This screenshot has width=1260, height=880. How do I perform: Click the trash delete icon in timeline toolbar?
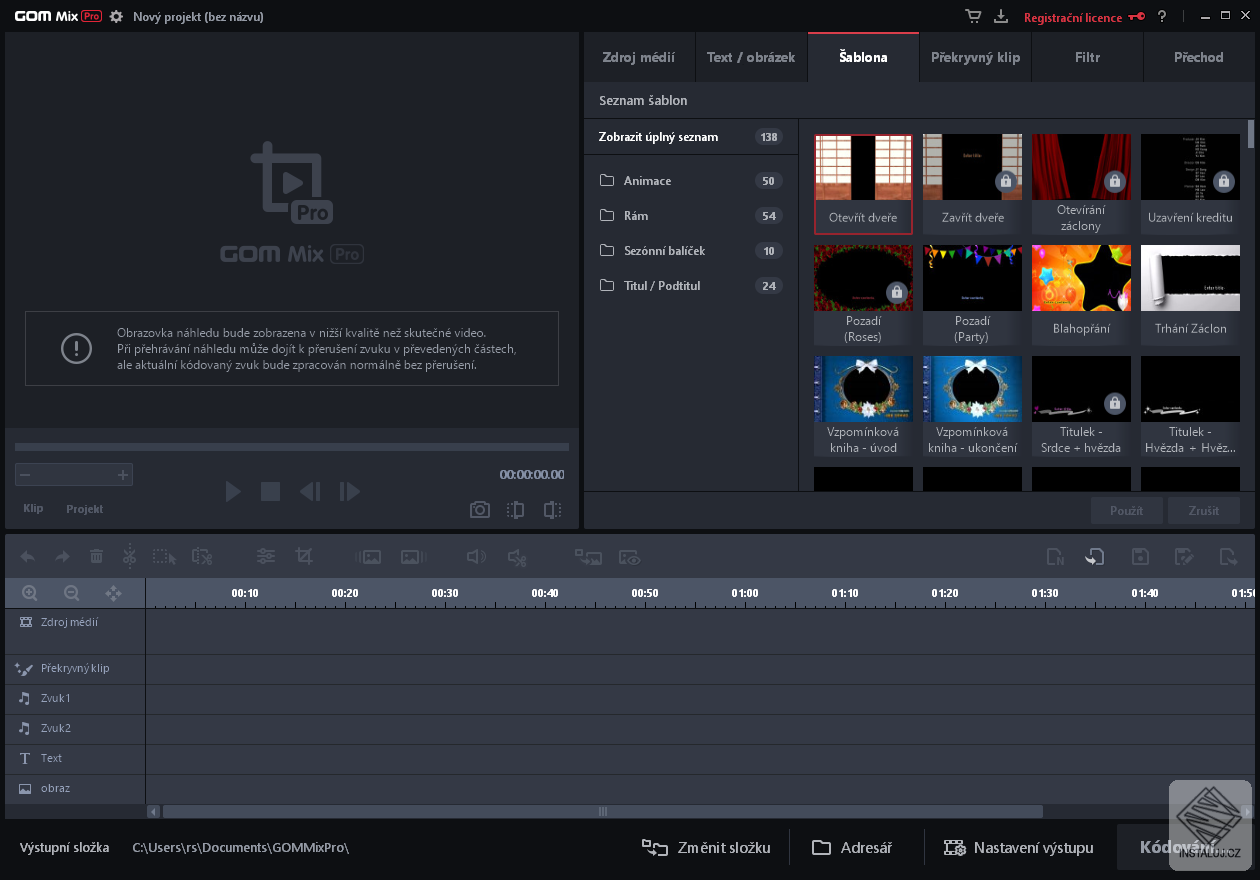[x=96, y=557]
